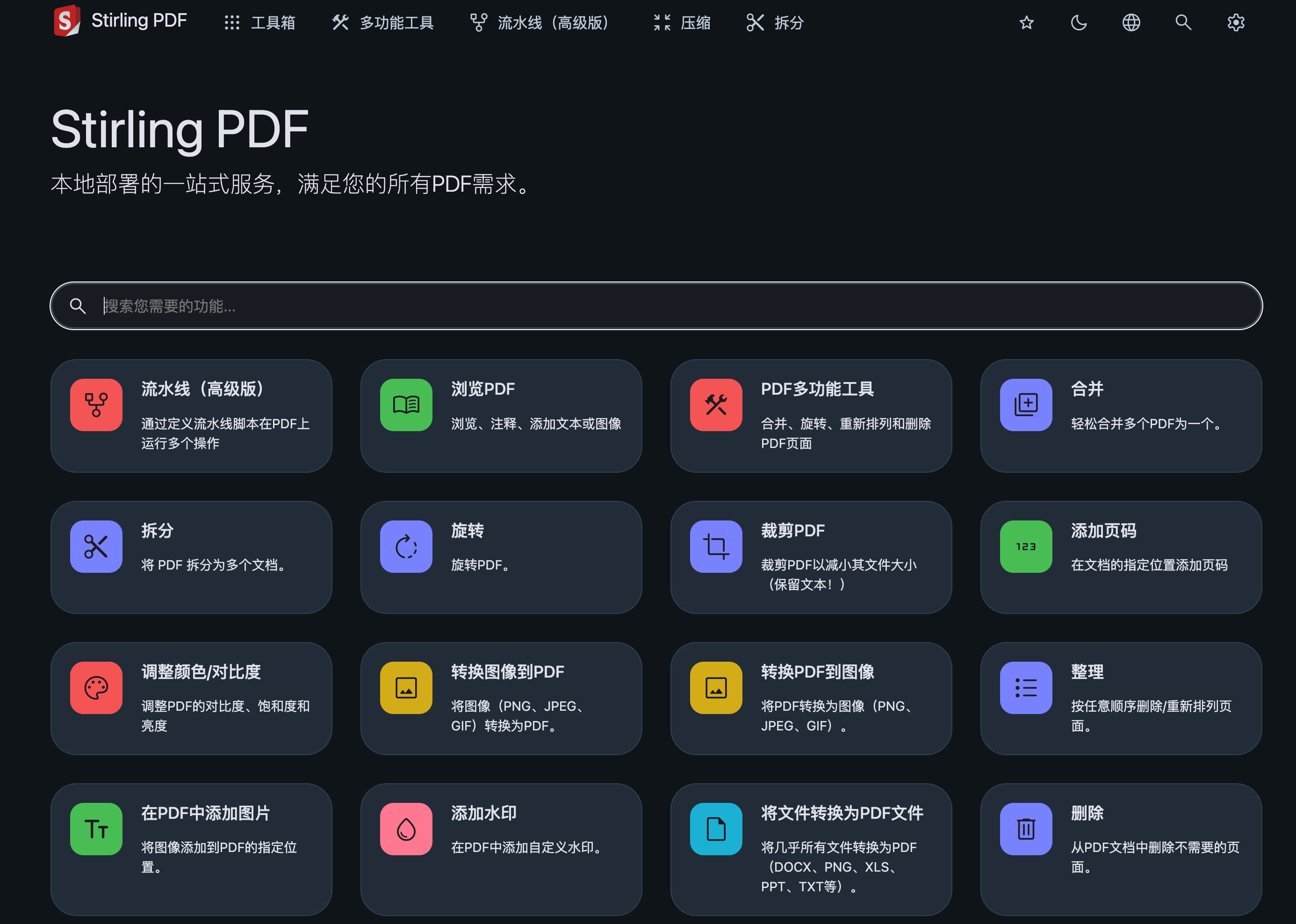Select the 添加页码 numbered pages icon
The height and width of the screenshot is (924, 1296).
pos(1025,546)
